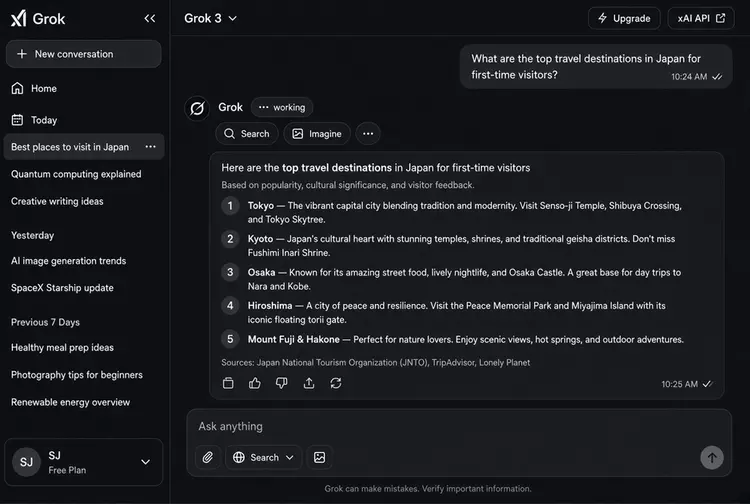Click the 10:25 AM response timestamp
Screen dimensions: 750x504
pos(680,384)
